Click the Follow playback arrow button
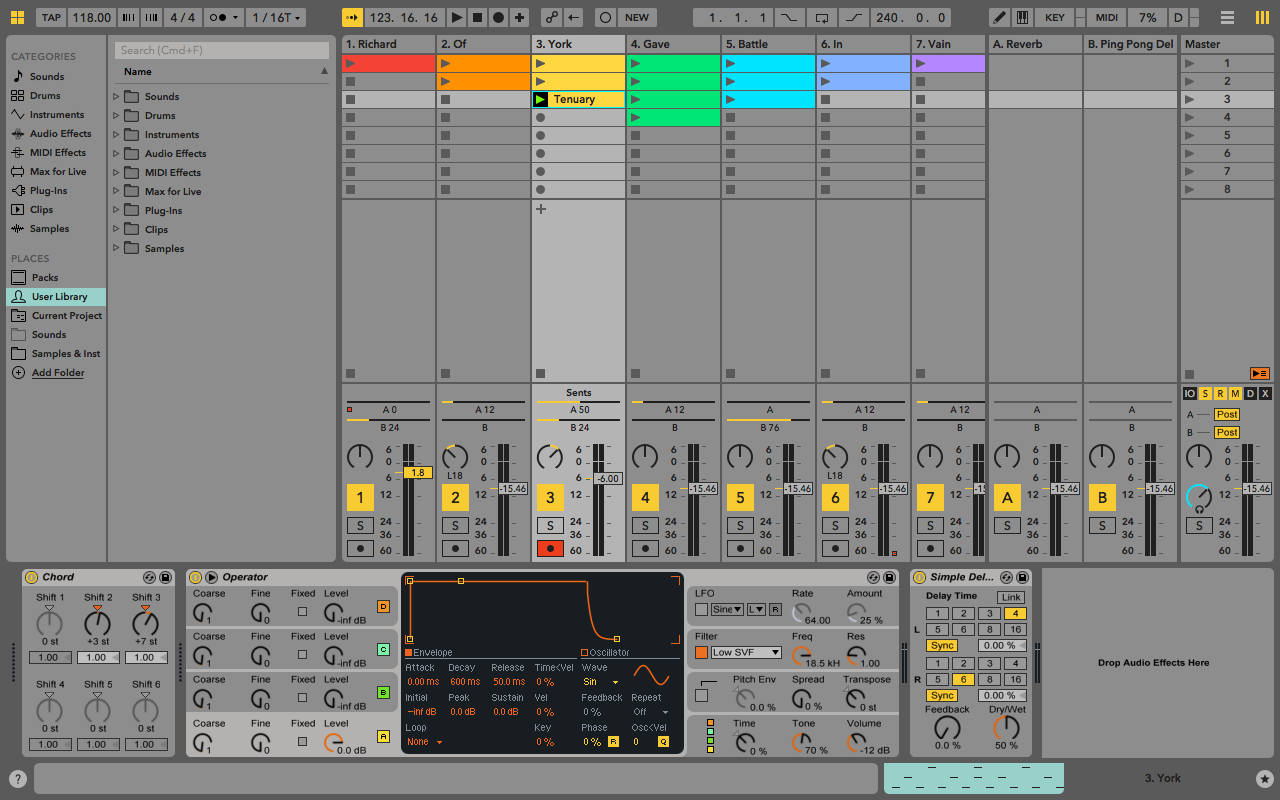This screenshot has width=1280, height=800. click(351, 18)
